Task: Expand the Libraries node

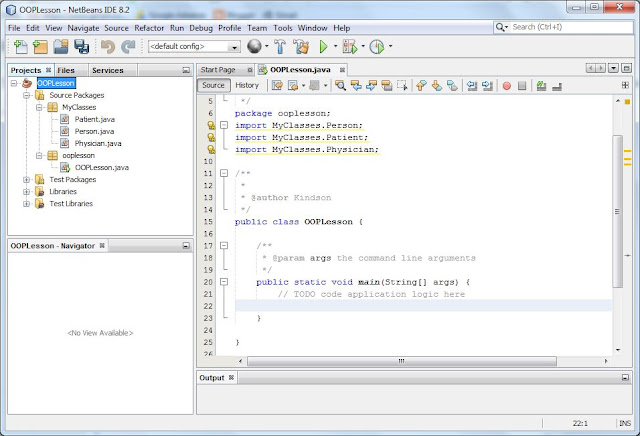Action: pos(27,191)
